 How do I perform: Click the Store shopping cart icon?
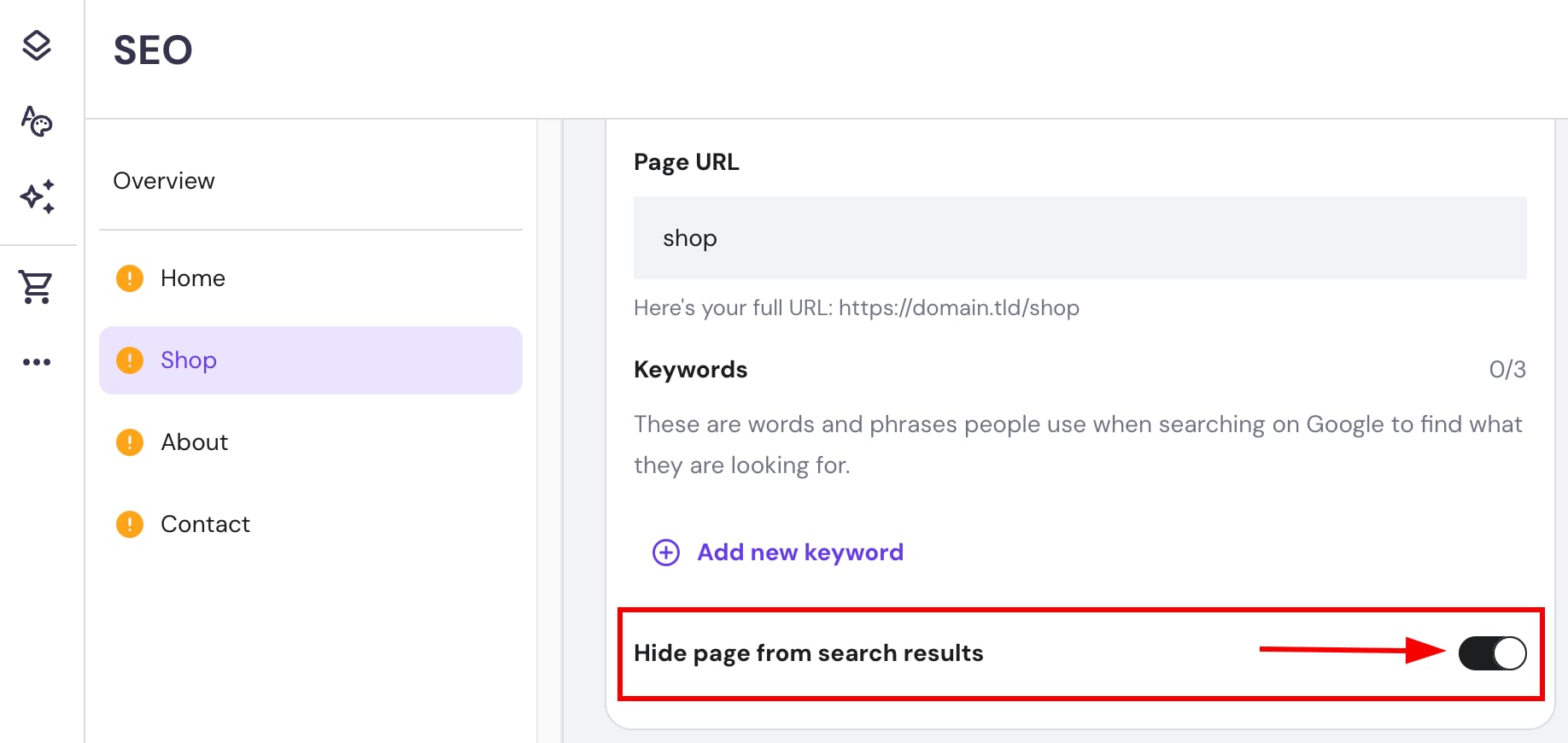[x=34, y=287]
